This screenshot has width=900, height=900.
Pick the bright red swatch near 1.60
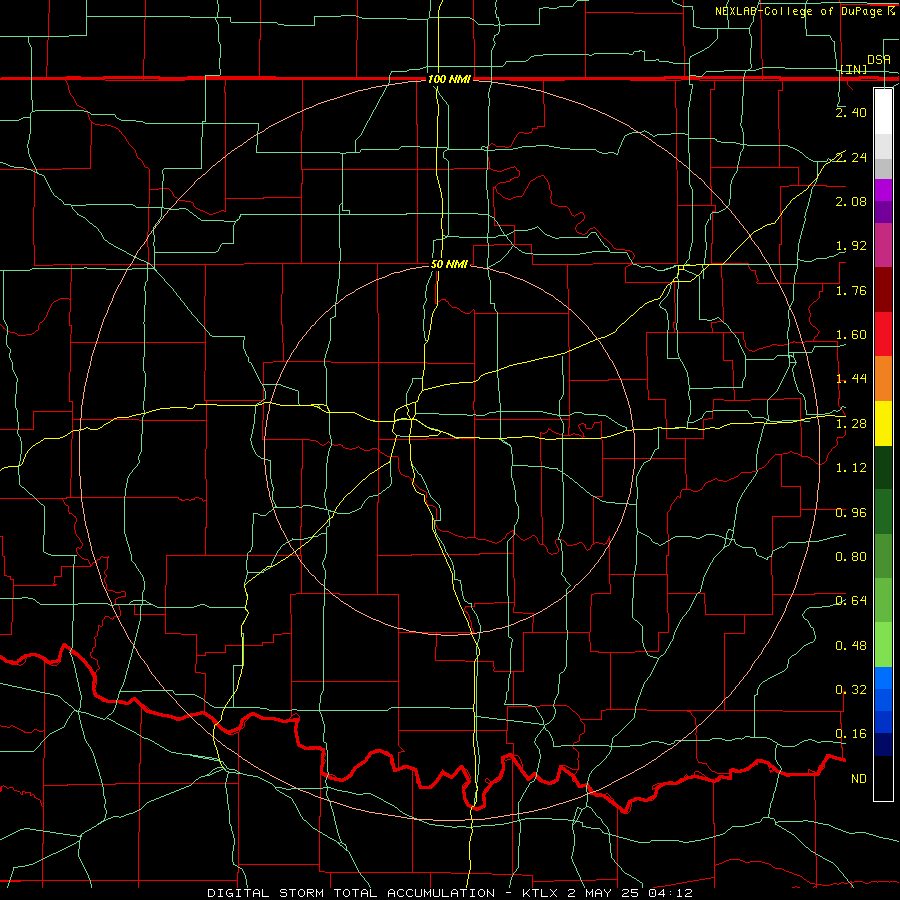point(883,334)
